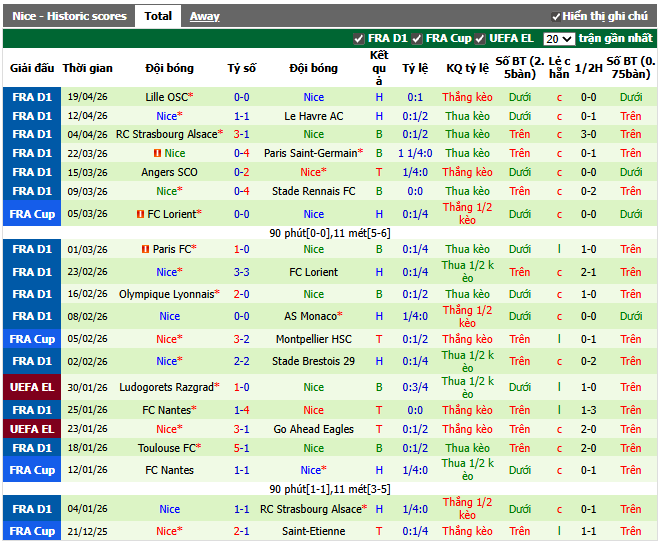Click the FRA D1 badge for Lille OSC match
Image resolution: width=660 pixels, height=541 pixels.
pyautogui.click(x=31, y=97)
